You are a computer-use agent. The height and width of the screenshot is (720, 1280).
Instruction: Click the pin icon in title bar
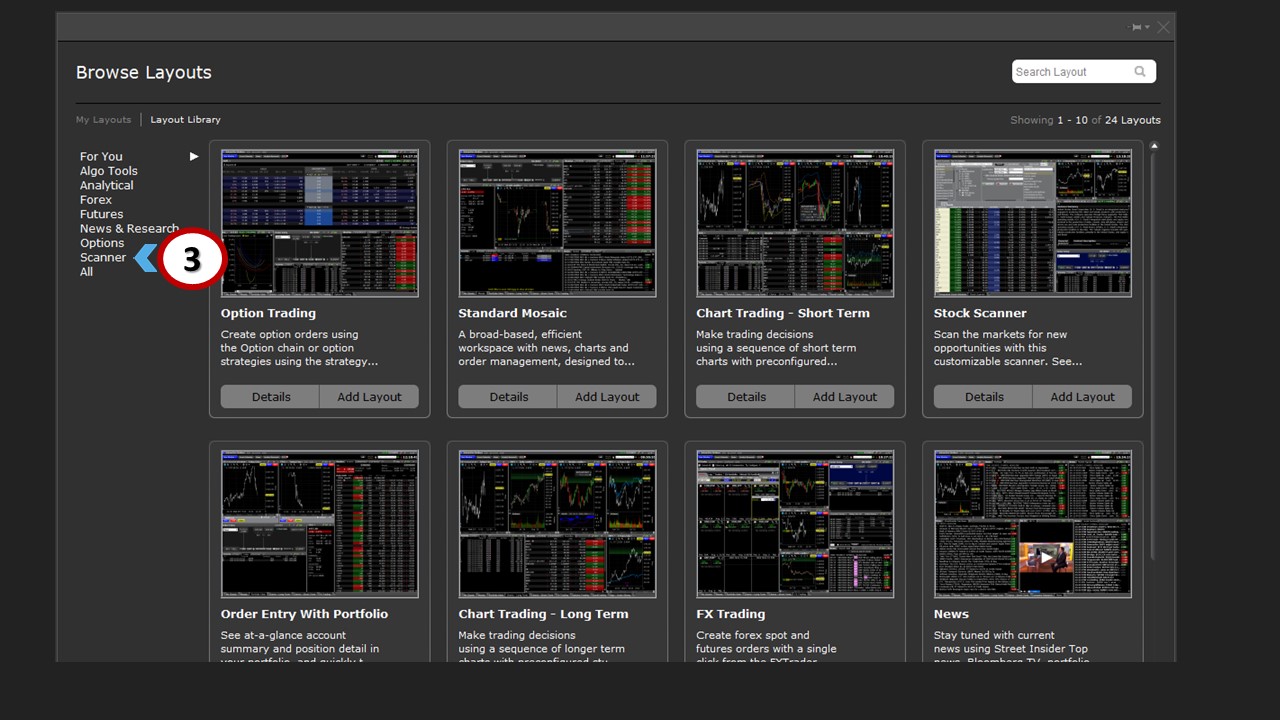1137,27
